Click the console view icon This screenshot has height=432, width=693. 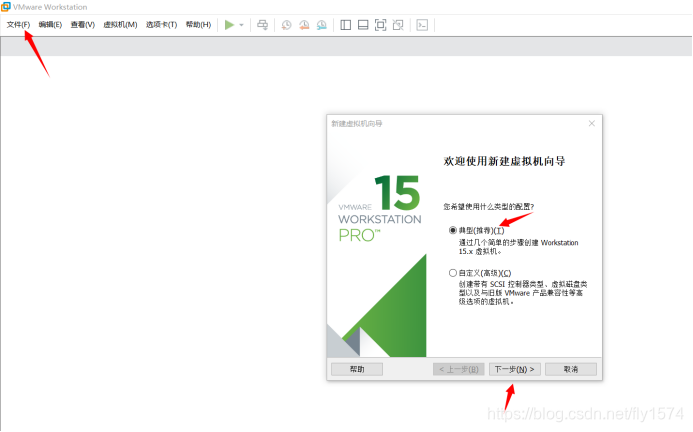tap(422, 25)
